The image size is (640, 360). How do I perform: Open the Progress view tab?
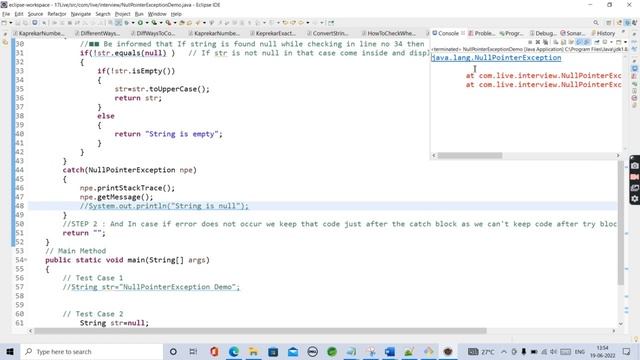coord(511,33)
